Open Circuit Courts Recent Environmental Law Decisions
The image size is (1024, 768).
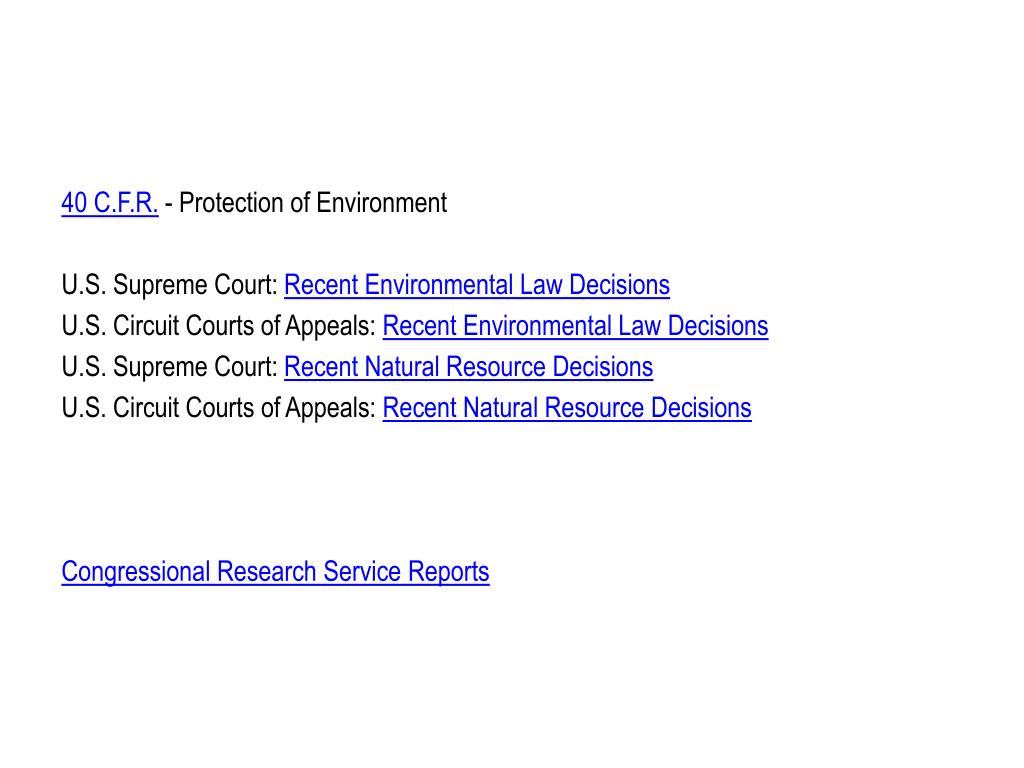coord(575,326)
